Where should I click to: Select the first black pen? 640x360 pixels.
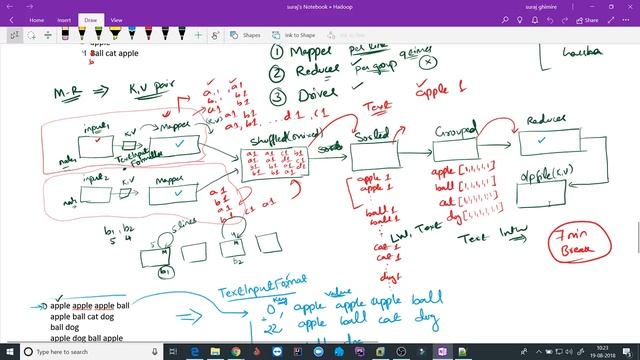pos(165,34)
